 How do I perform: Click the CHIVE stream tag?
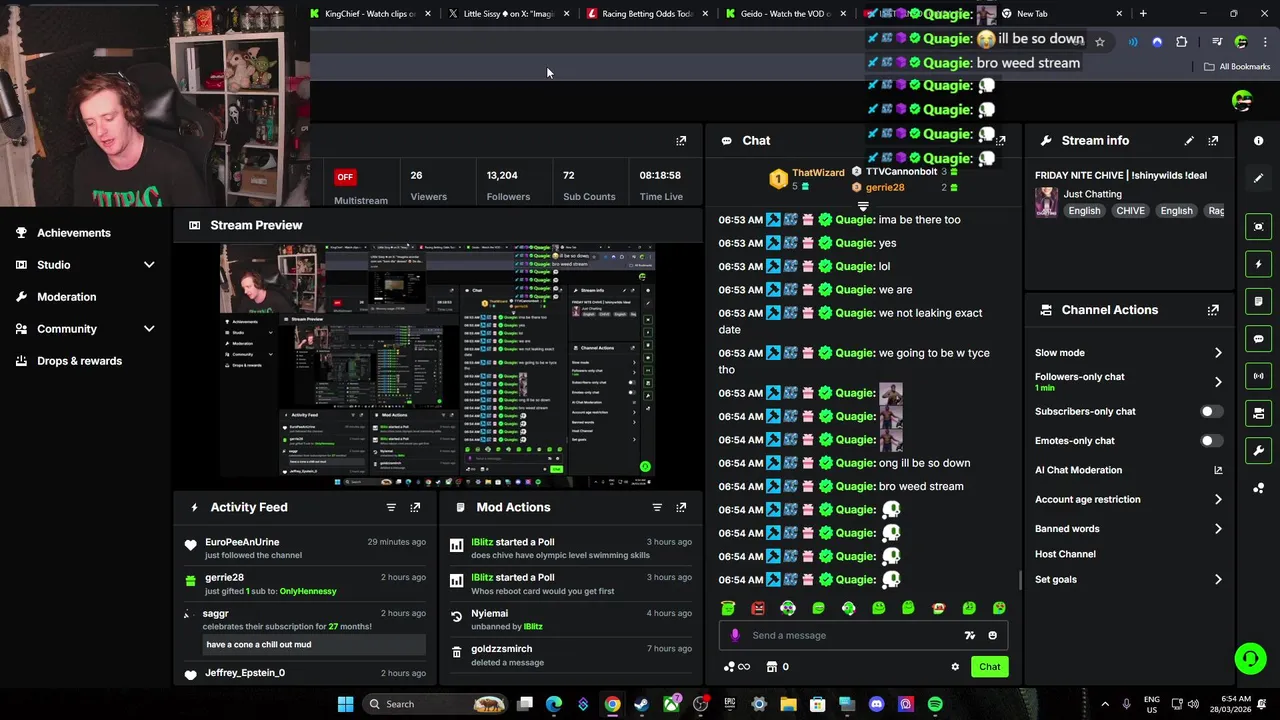coord(1130,211)
